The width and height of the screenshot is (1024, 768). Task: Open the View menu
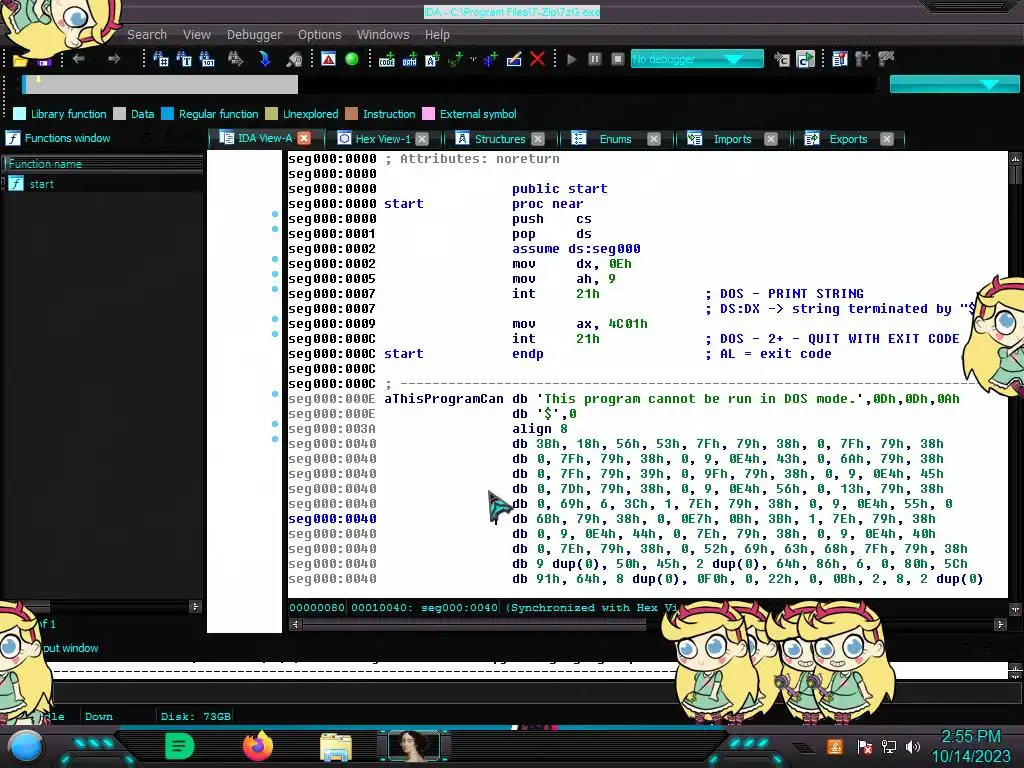point(197,35)
